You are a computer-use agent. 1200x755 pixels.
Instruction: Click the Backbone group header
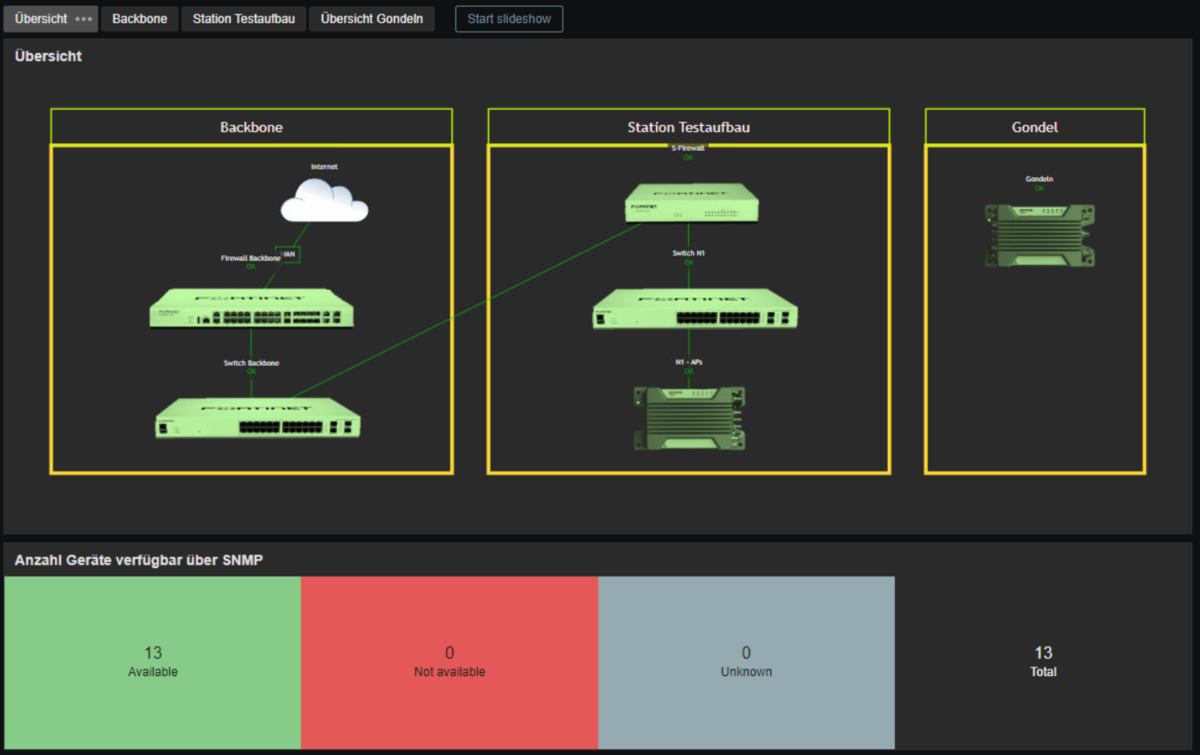click(251, 127)
